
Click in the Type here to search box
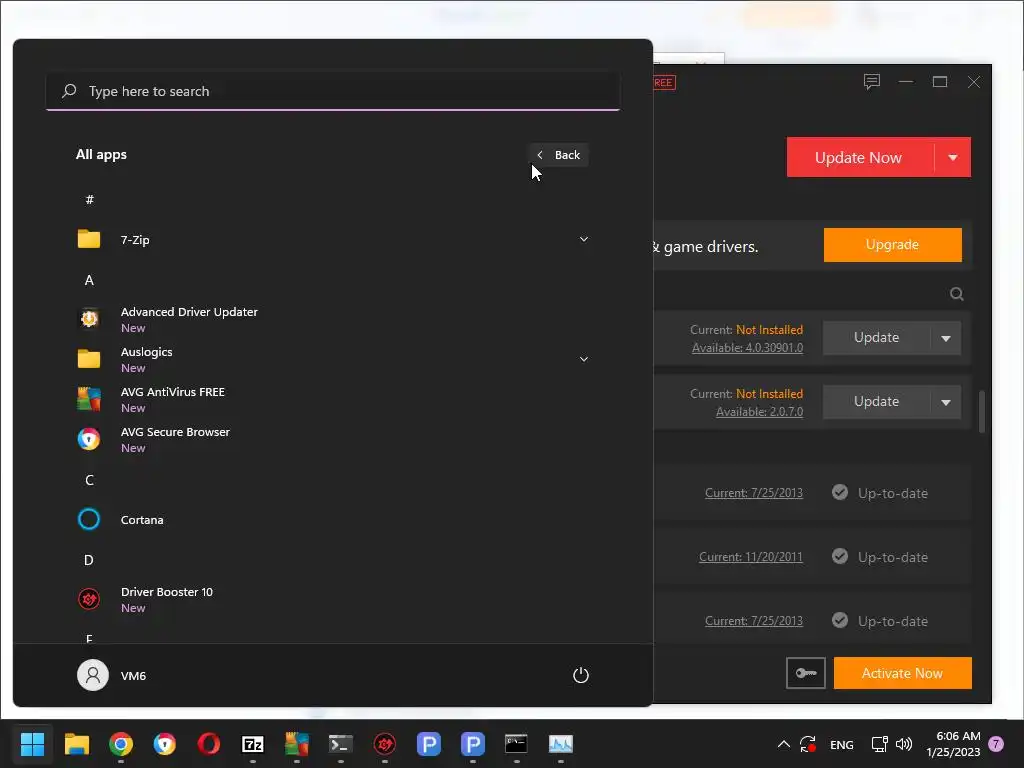click(x=332, y=91)
